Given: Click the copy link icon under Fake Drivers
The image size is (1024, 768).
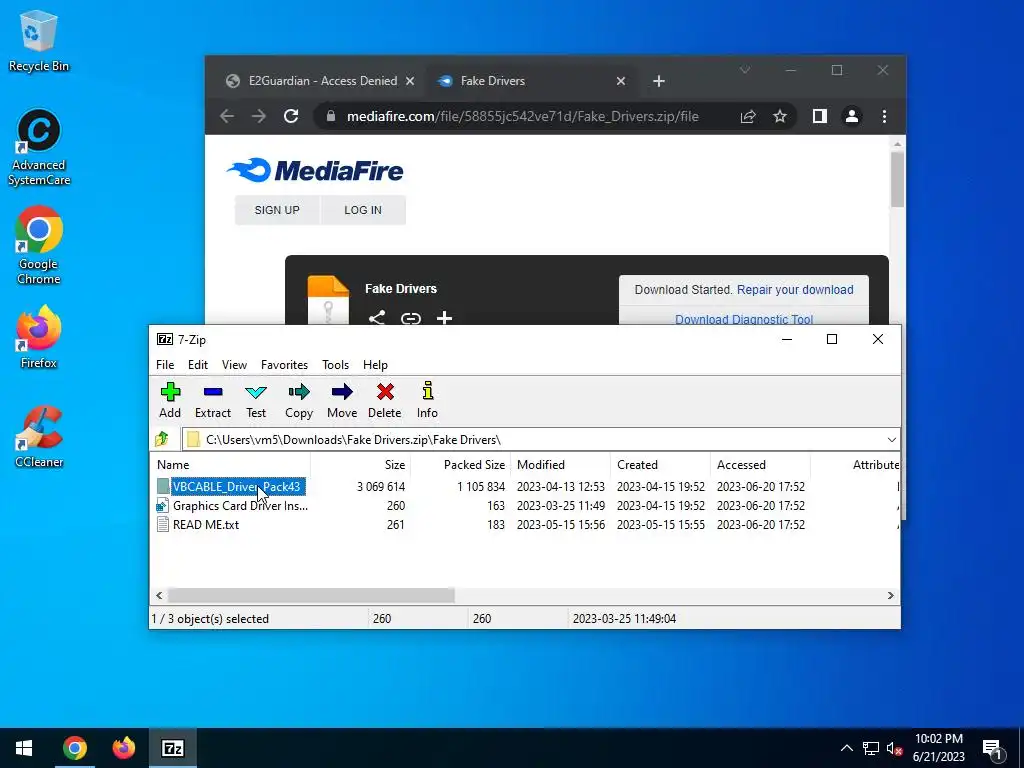Looking at the screenshot, I should (411, 318).
